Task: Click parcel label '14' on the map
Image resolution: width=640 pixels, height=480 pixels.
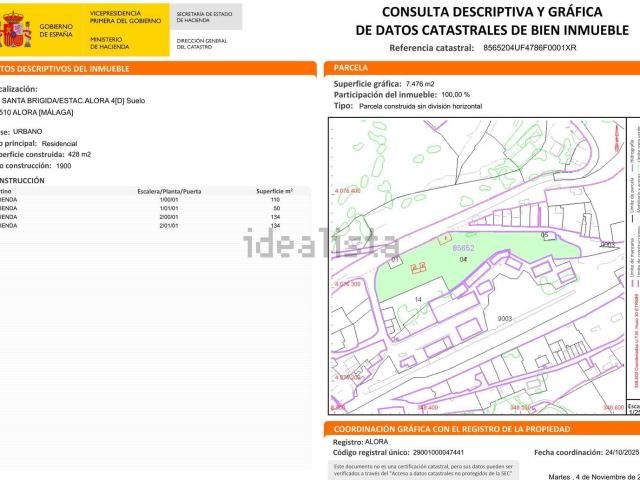Action: tap(418, 300)
